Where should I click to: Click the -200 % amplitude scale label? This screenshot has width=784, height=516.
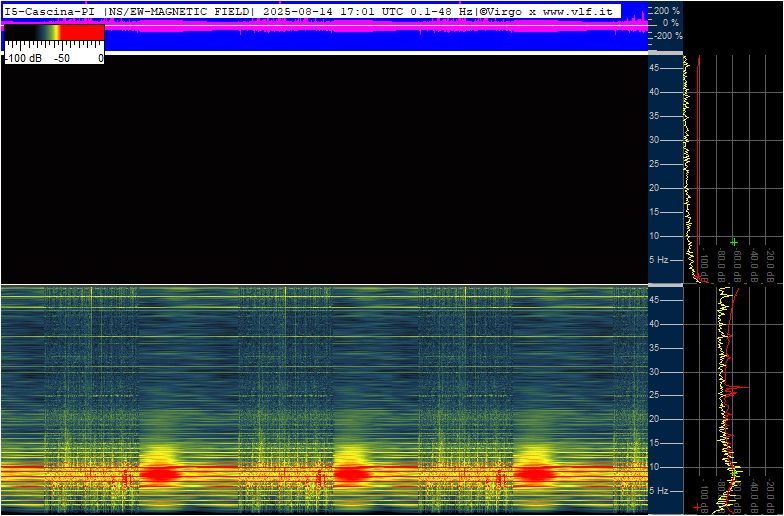pos(666,36)
